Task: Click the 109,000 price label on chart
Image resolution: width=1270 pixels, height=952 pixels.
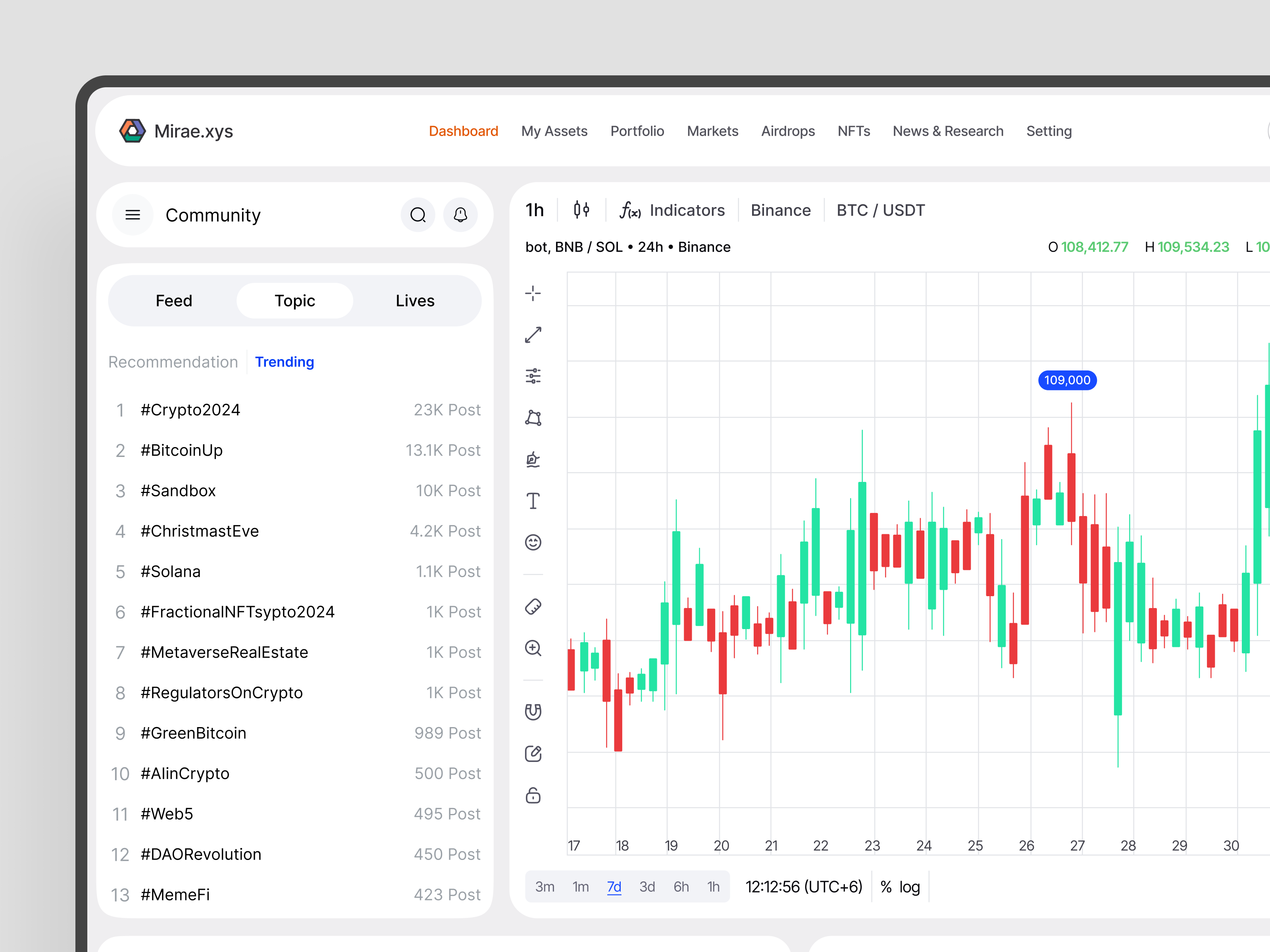Action: pos(1067,380)
